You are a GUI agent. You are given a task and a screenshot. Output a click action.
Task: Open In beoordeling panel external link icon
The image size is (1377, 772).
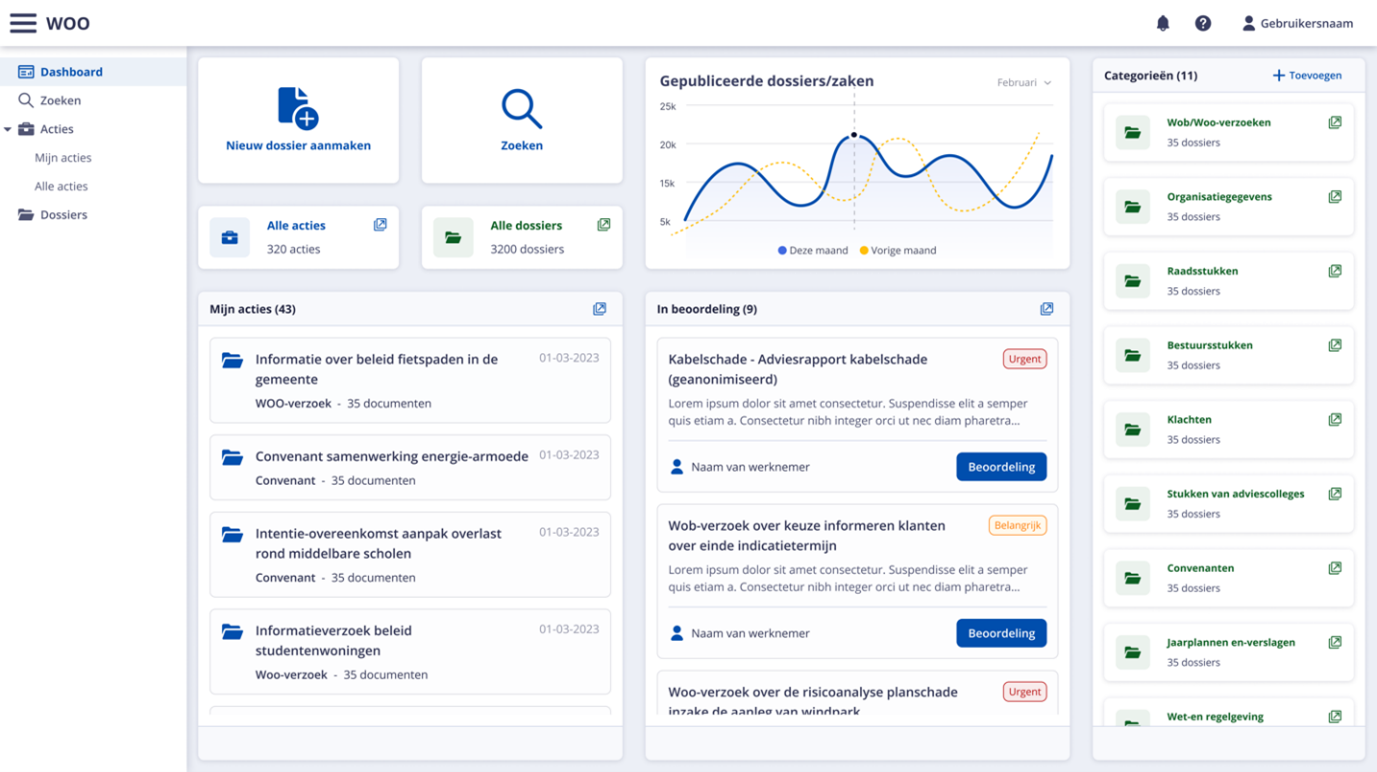point(1046,309)
